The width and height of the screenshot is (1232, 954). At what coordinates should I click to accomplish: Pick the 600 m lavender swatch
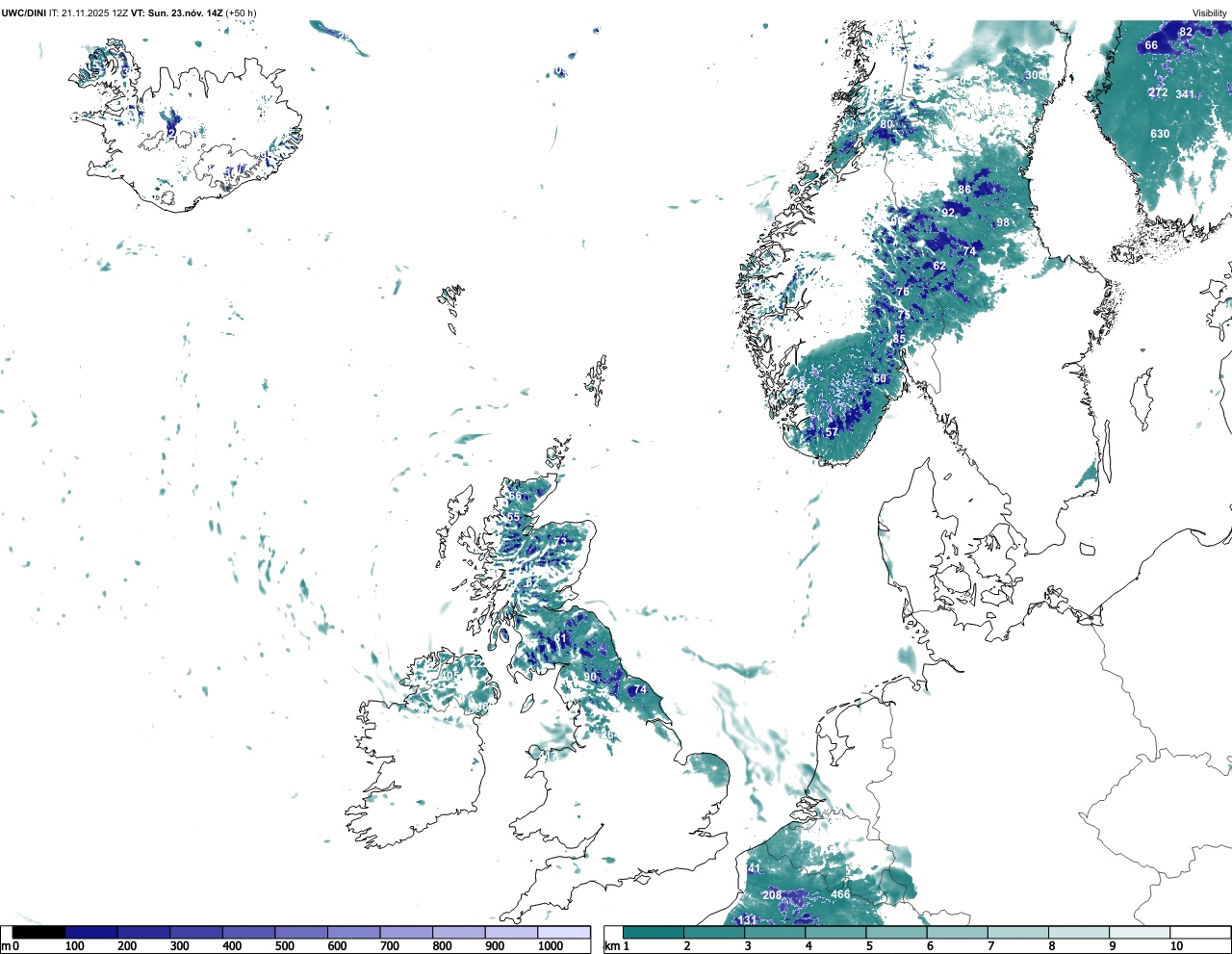[x=354, y=932]
